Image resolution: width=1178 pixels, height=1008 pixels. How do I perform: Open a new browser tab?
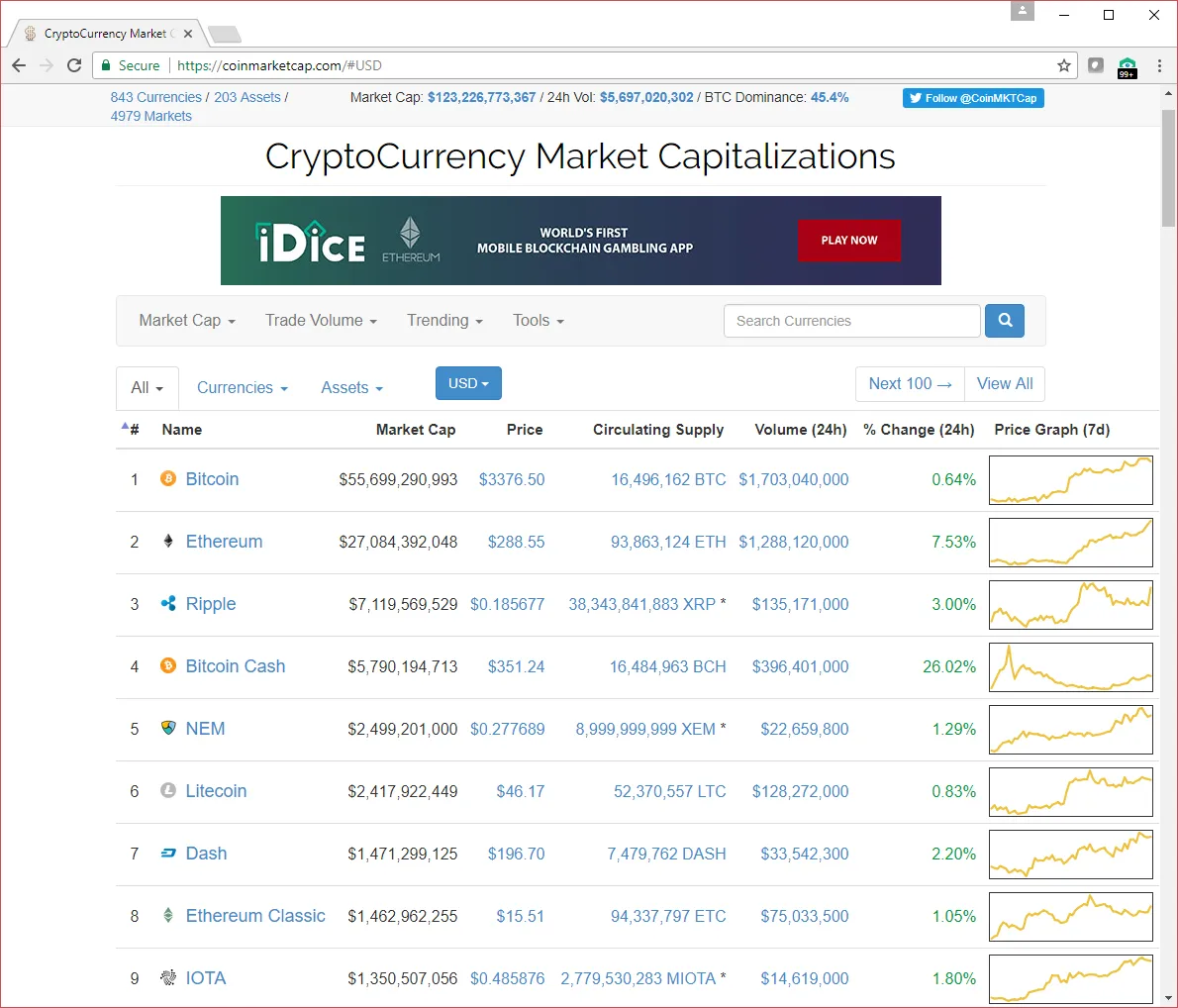pyautogui.click(x=224, y=34)
